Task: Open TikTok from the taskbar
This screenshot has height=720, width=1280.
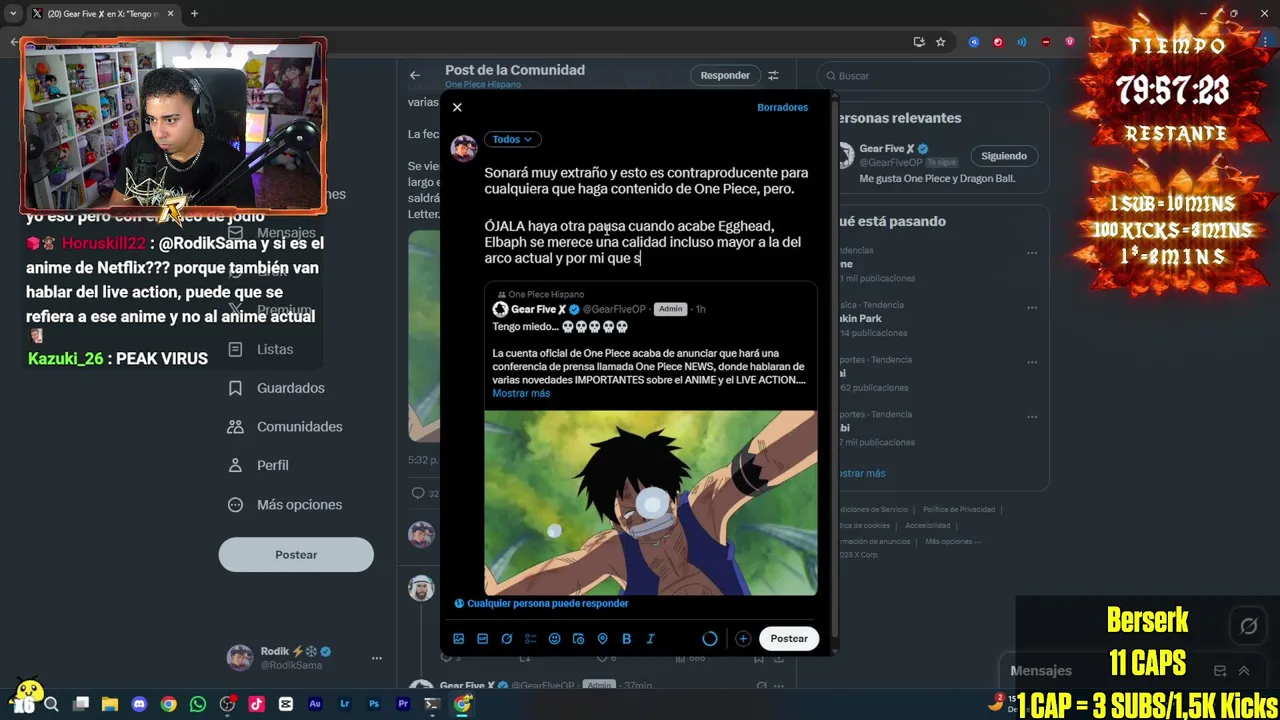Action: (256, 704)
